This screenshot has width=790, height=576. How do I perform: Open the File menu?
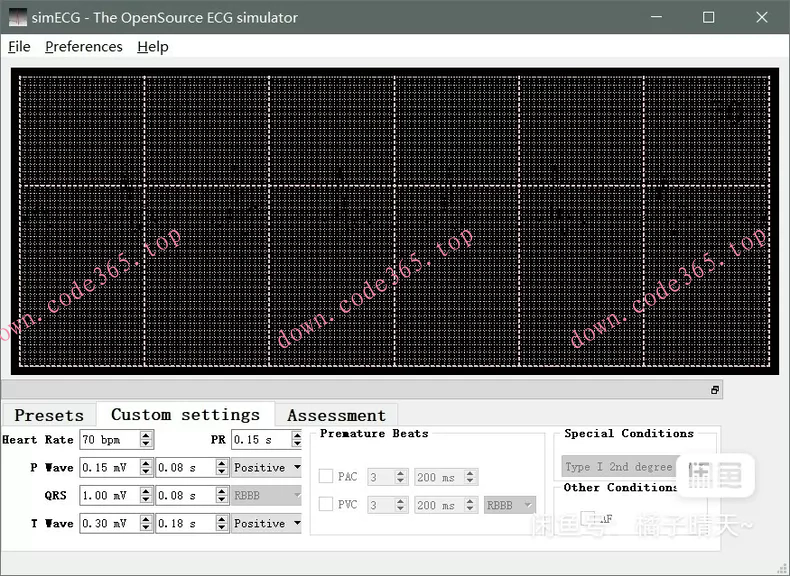click(x=19, y=47)
